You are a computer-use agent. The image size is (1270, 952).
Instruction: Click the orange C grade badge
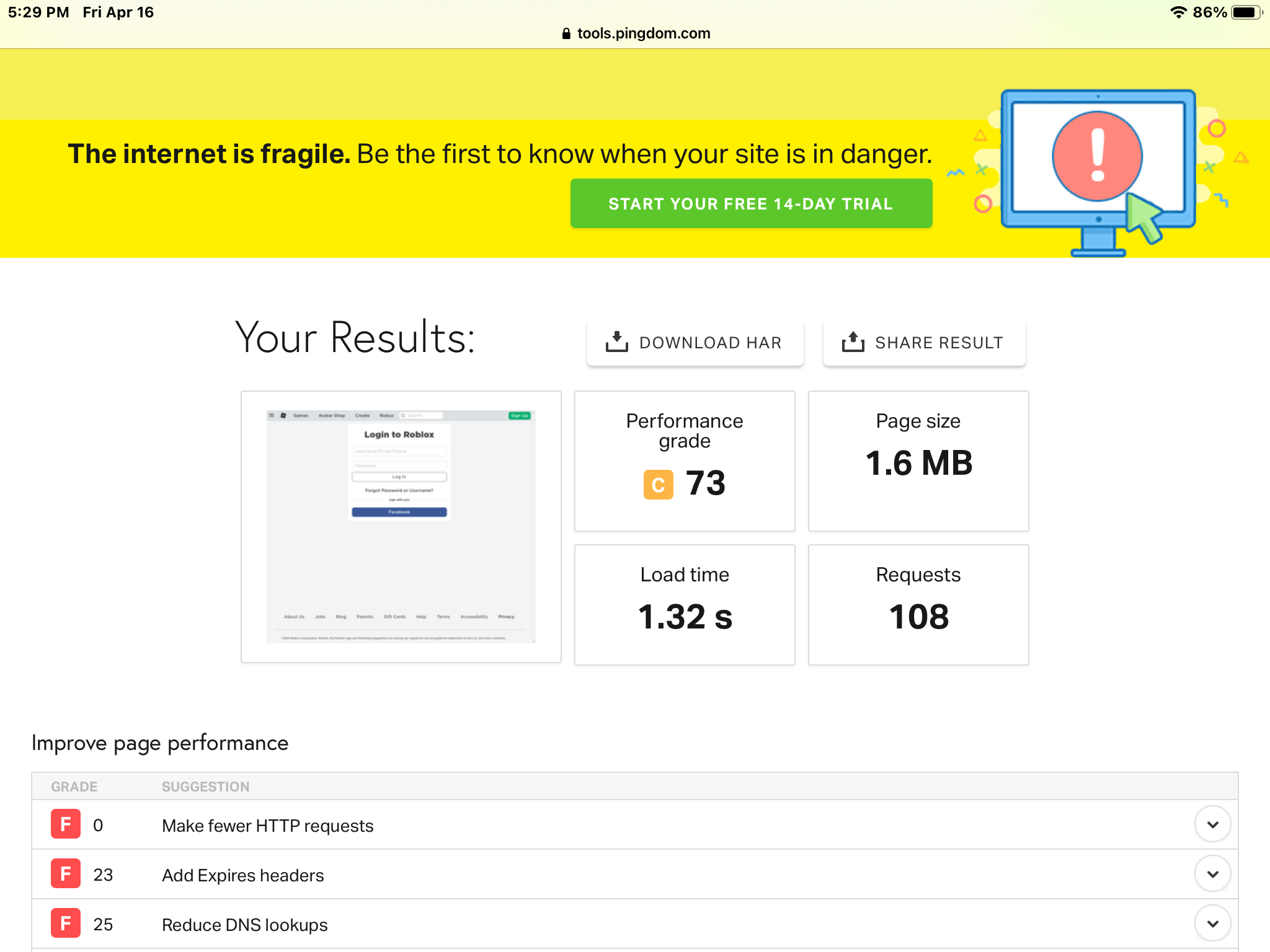coord(658,484)
